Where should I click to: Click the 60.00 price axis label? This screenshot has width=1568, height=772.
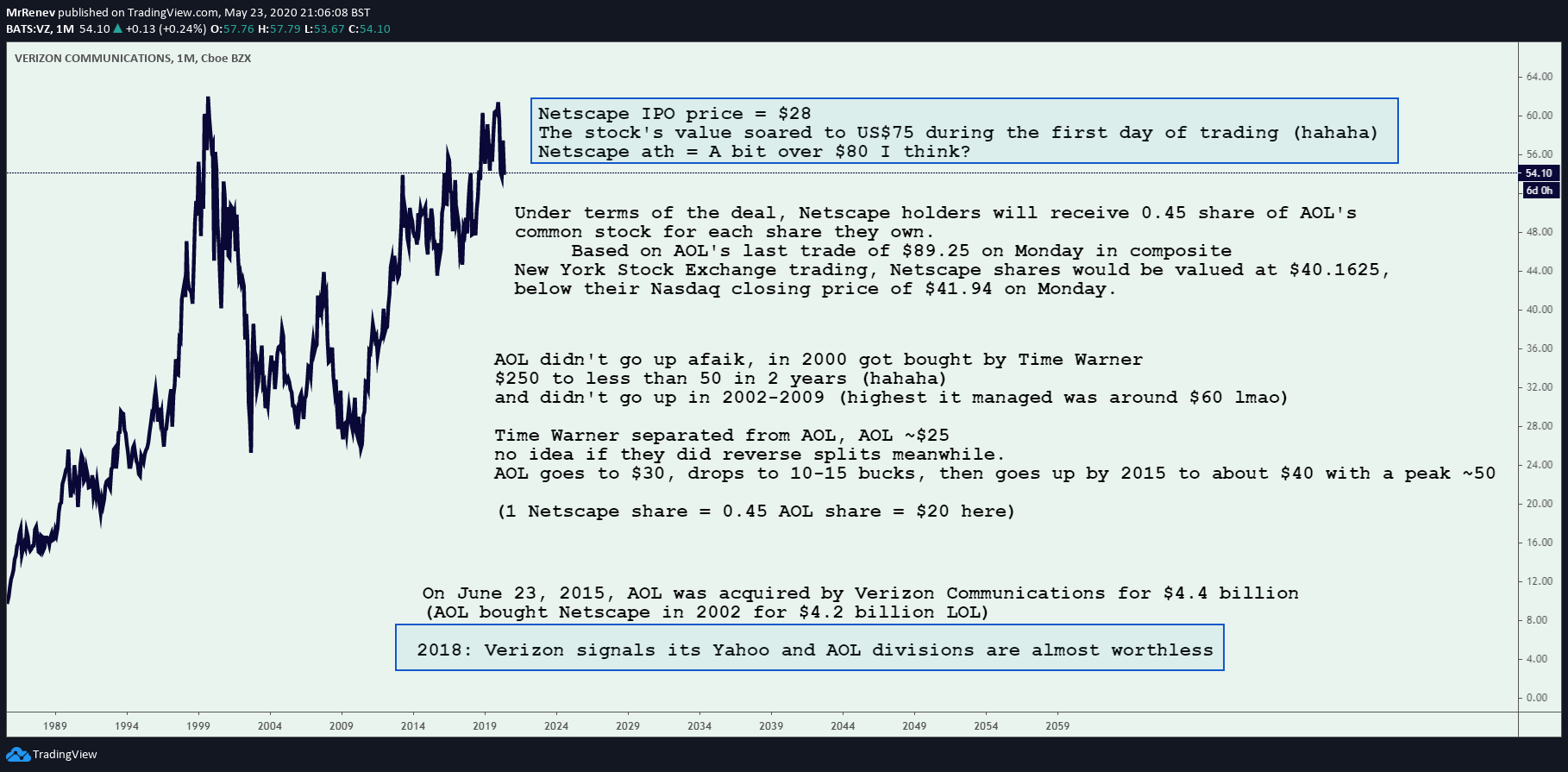[x=1539, y=116]
